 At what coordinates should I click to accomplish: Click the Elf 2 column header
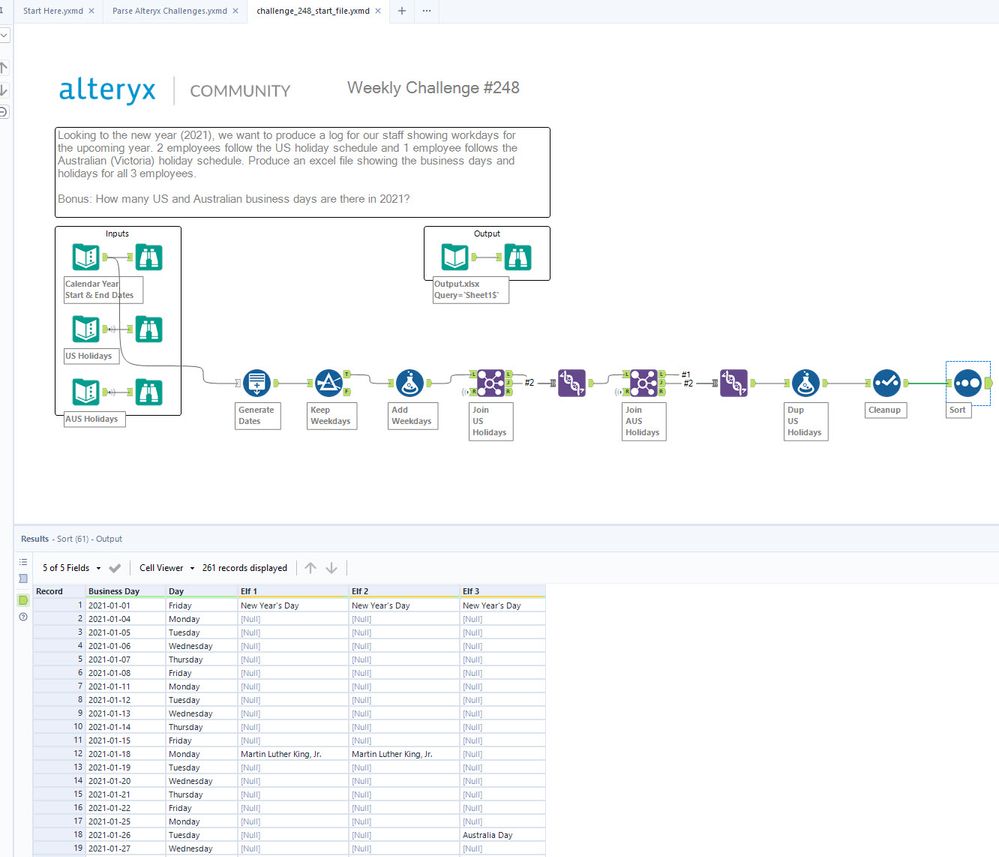tap(405, 591)
